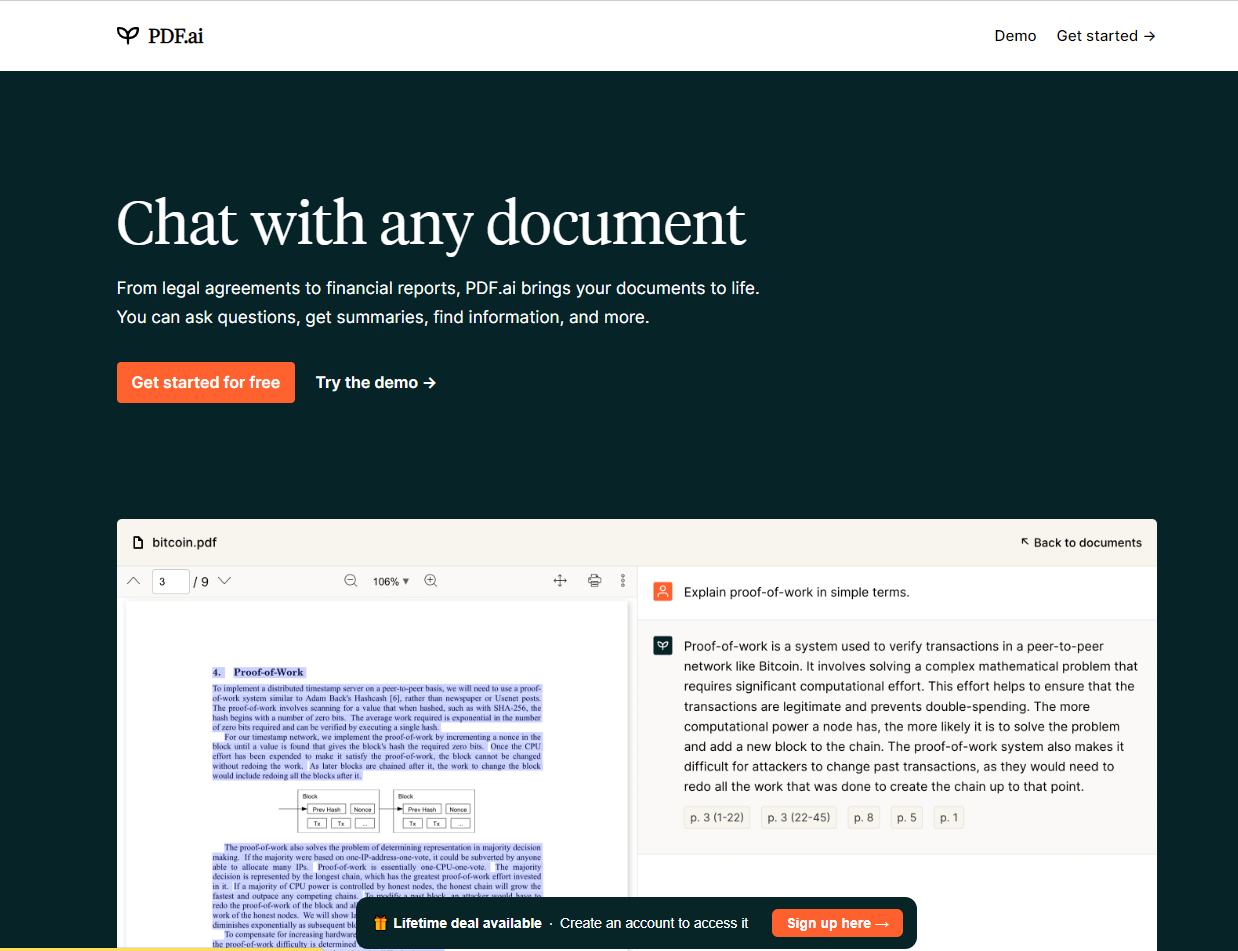The width and height of the screenshot is (1238, 951).
Task: Click the orange user avatar icon
Action: click(x=662, y=591)
